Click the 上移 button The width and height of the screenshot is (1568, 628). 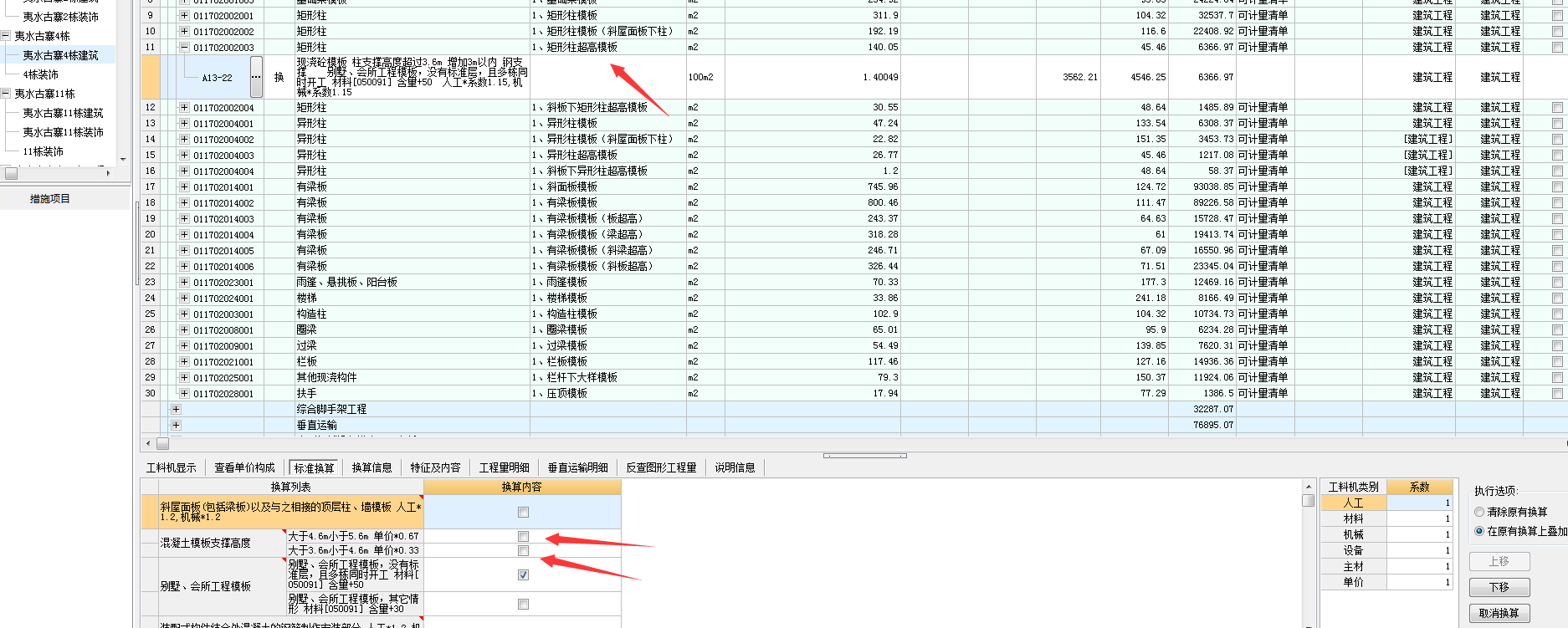[1499, 562]
